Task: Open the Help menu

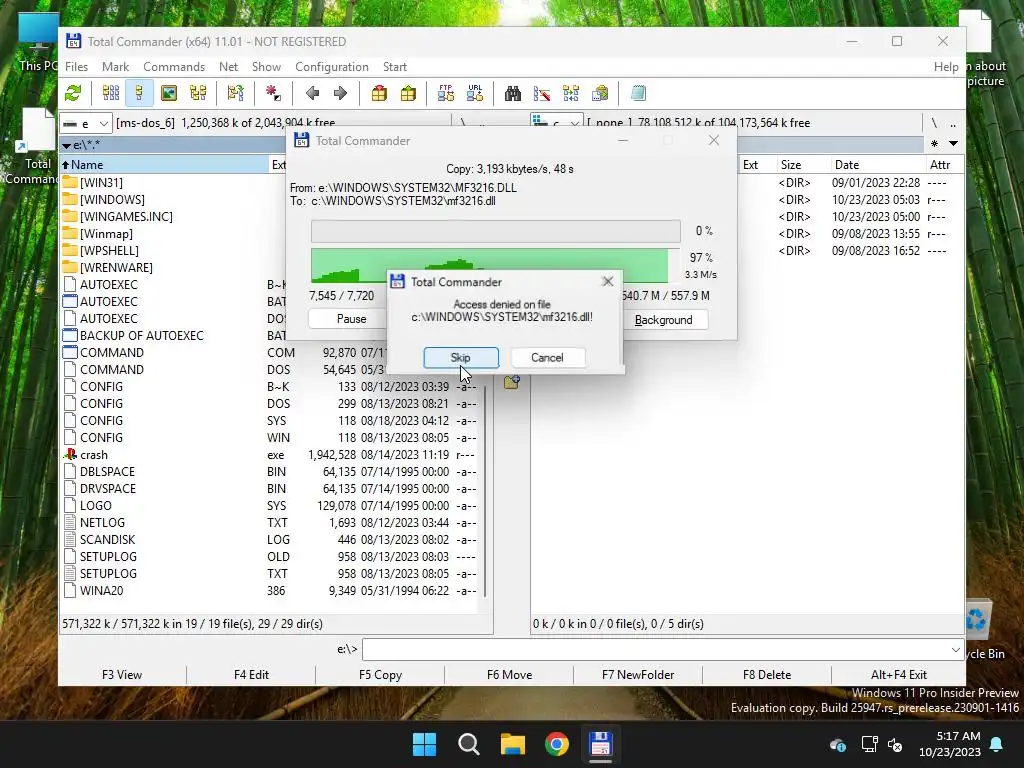Action: (946, 67)
